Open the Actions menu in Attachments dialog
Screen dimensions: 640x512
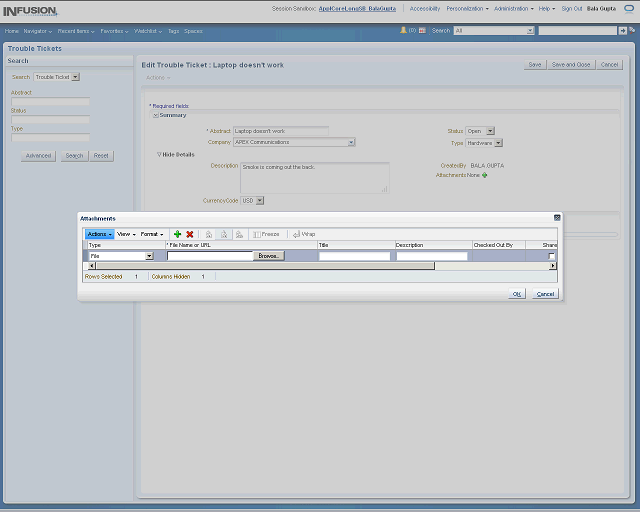pyautogui.click(x=99, y=234)
